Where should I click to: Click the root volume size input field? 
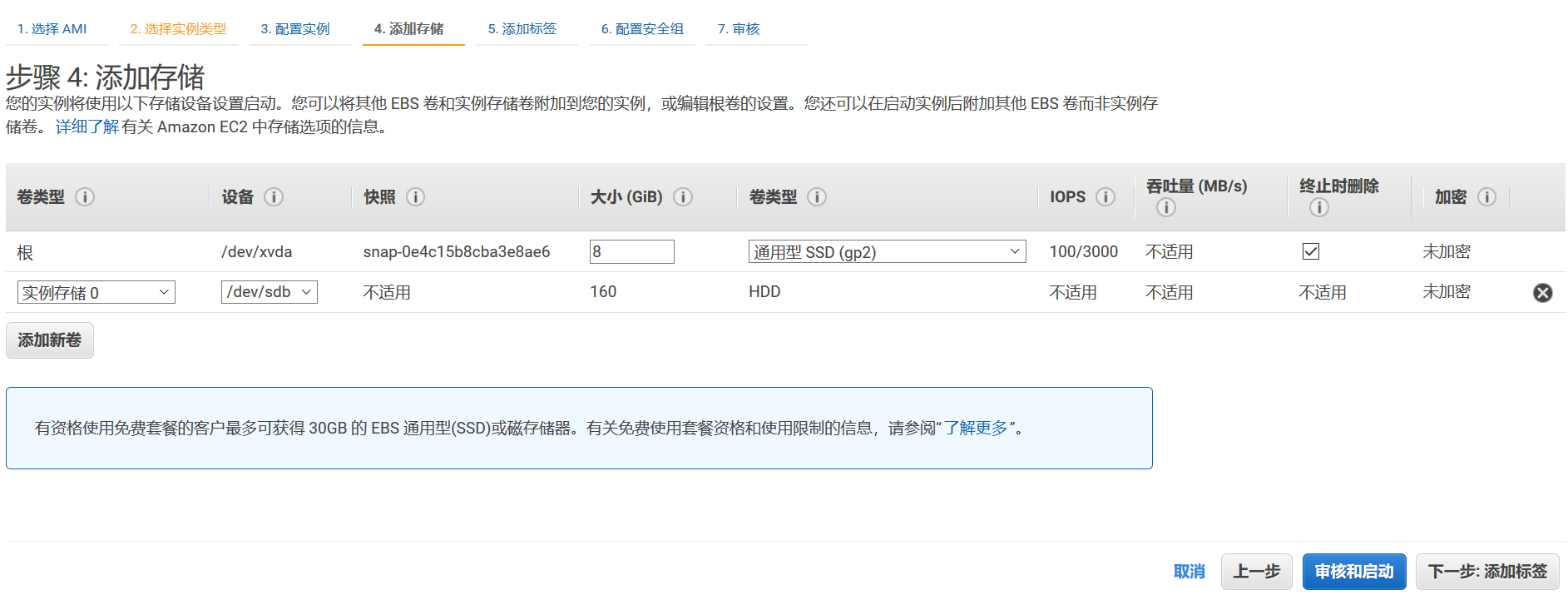click(631, 252)
